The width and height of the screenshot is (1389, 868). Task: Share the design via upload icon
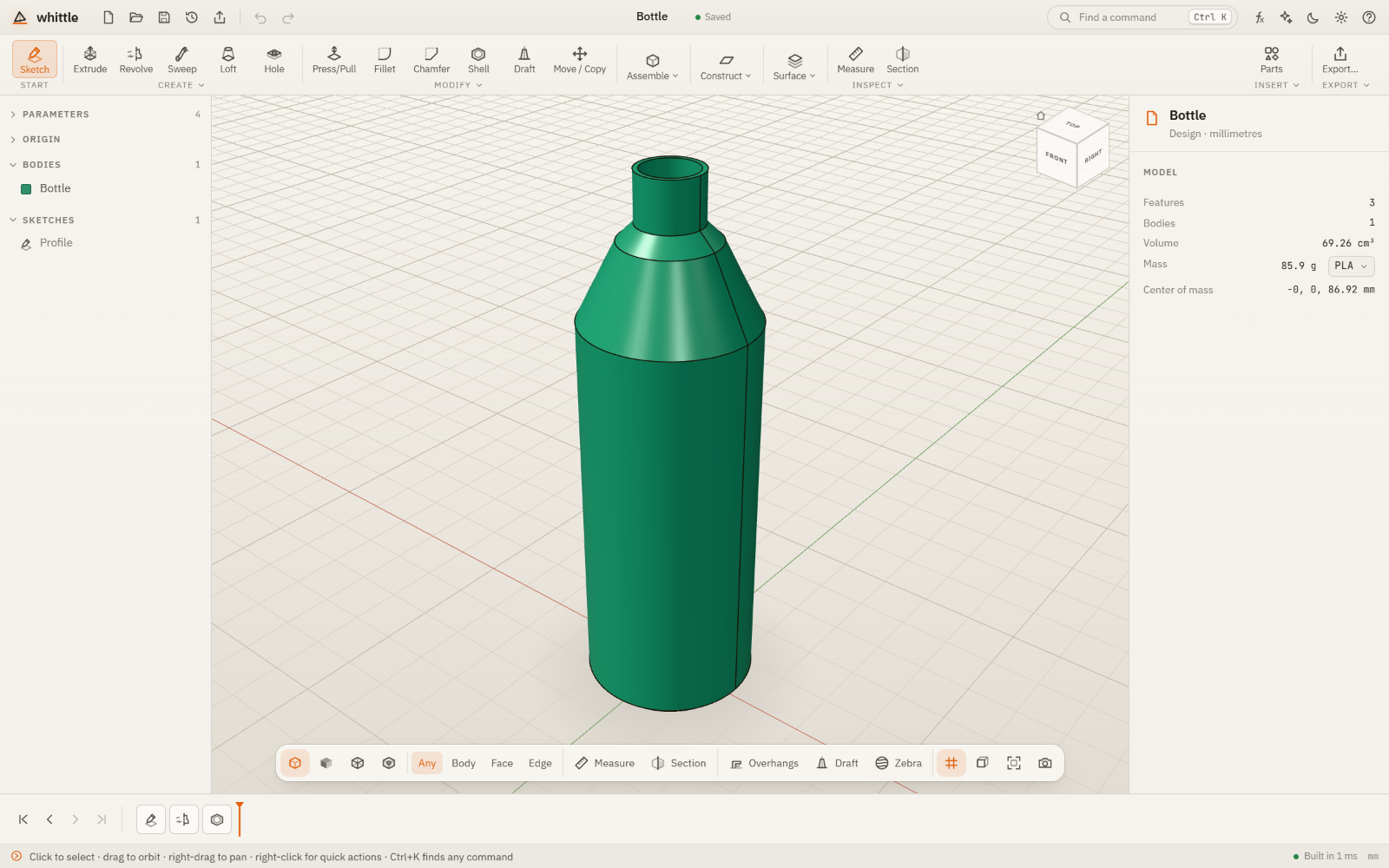tap(220, 17)
